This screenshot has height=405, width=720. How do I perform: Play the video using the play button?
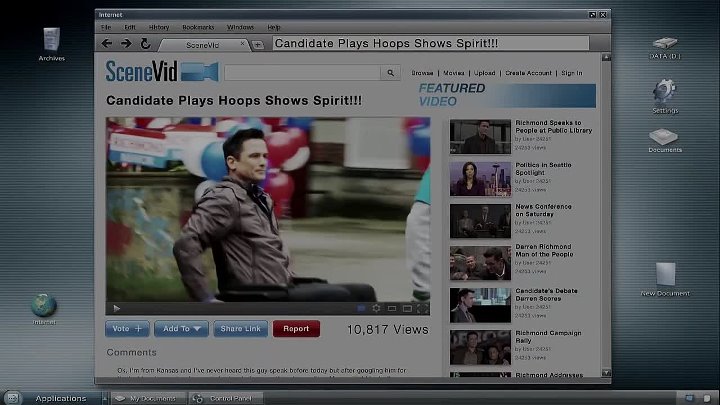(x=117, y=308)
